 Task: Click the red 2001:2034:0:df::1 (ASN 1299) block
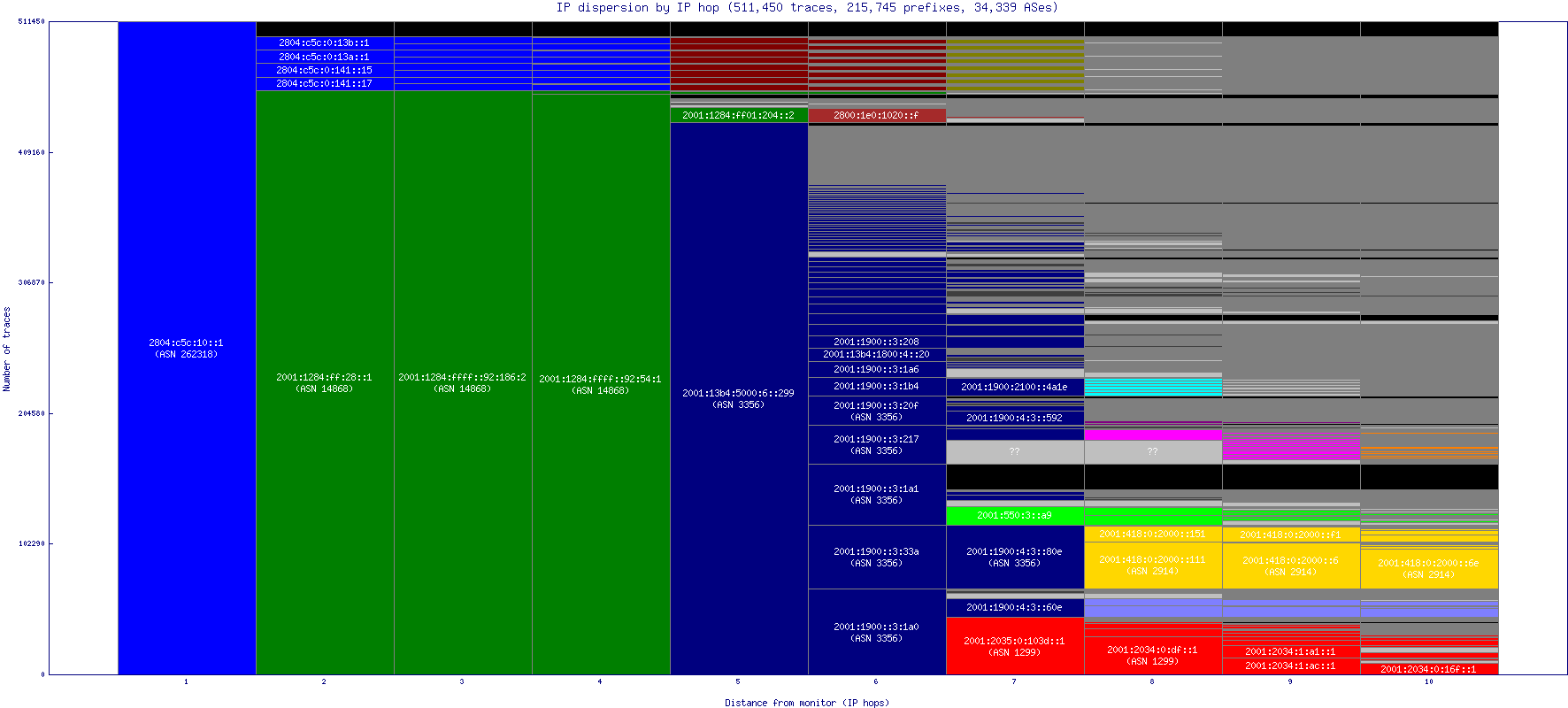pyautogui.click(x=1153, y=655)
